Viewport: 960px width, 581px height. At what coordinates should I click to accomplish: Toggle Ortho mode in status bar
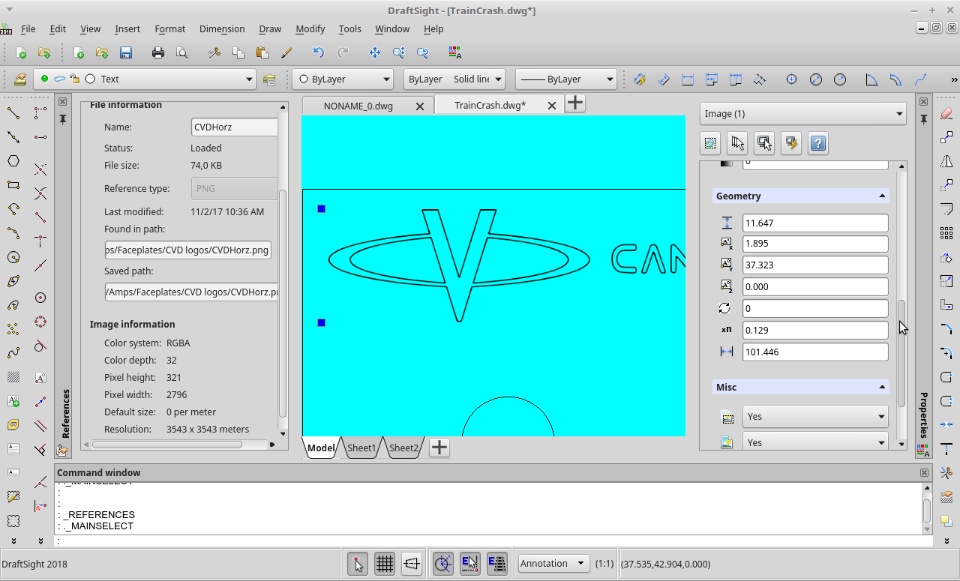(x=411, y=564)
